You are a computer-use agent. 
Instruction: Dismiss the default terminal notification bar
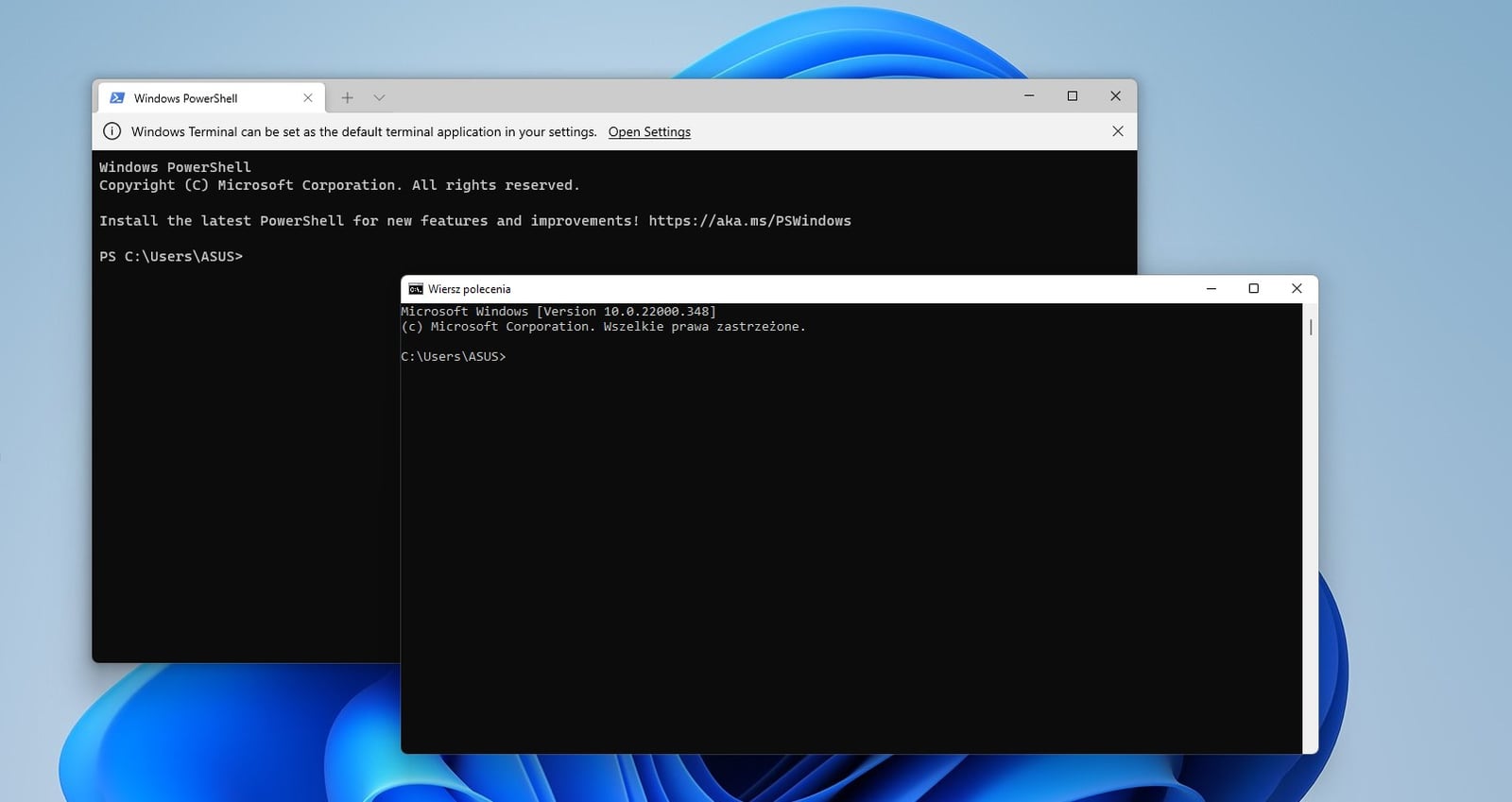[1117, 131]
